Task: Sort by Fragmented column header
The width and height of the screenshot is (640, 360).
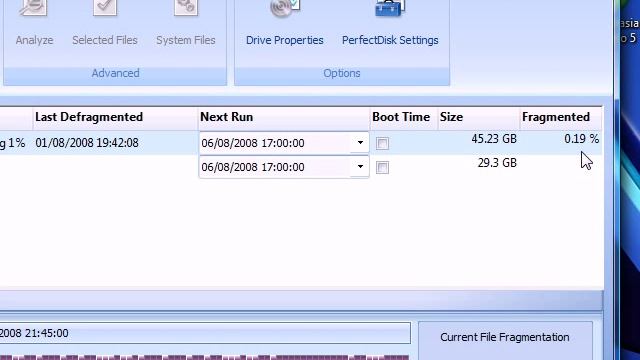Action: 560,118
